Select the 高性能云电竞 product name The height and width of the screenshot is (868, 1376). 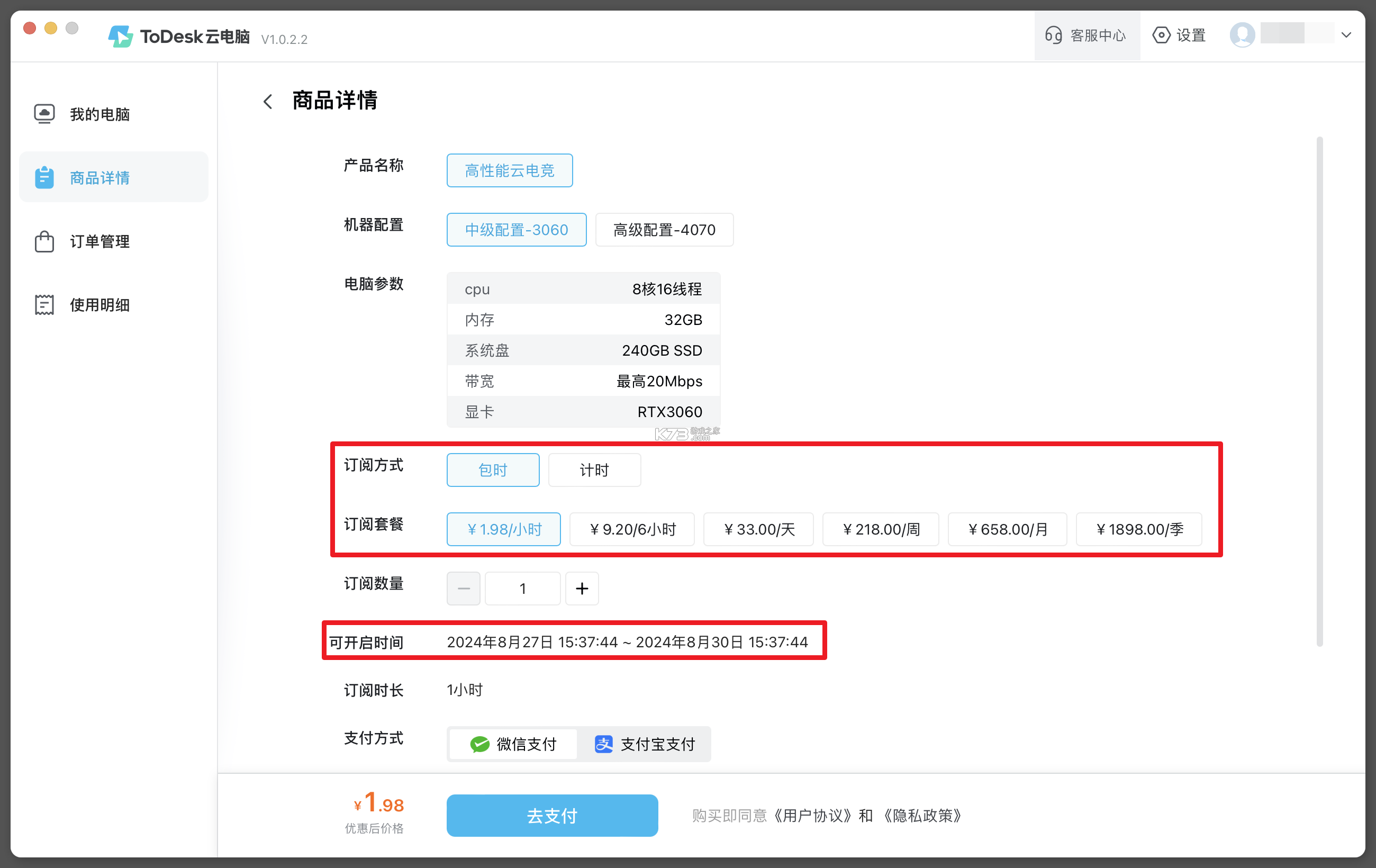point(509,170)
